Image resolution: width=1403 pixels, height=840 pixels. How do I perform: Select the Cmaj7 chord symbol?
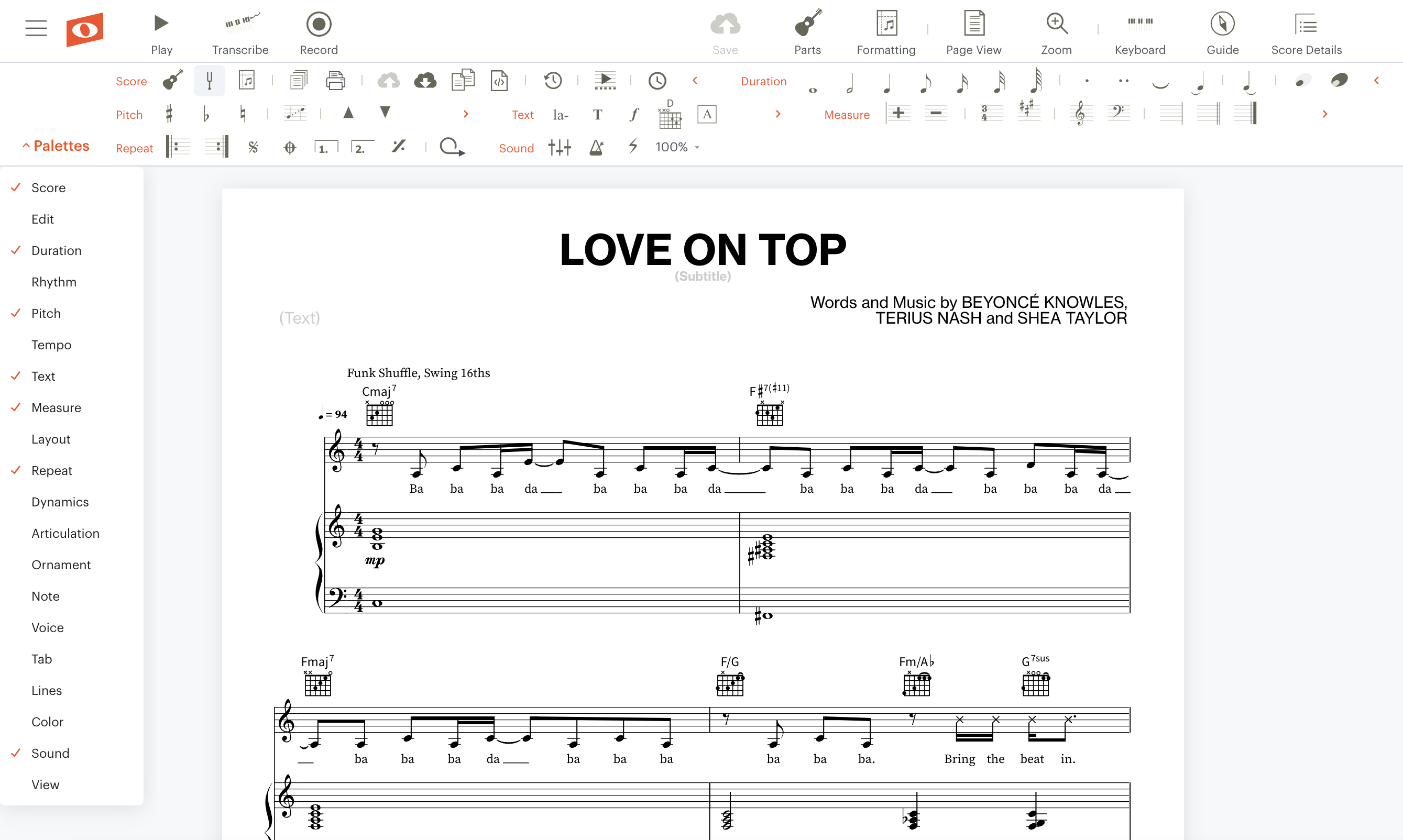[379, 391]
